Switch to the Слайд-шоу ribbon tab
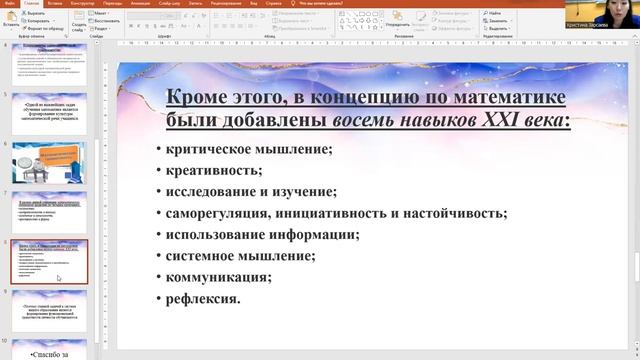Screen dimensions: 640x360 169,3
